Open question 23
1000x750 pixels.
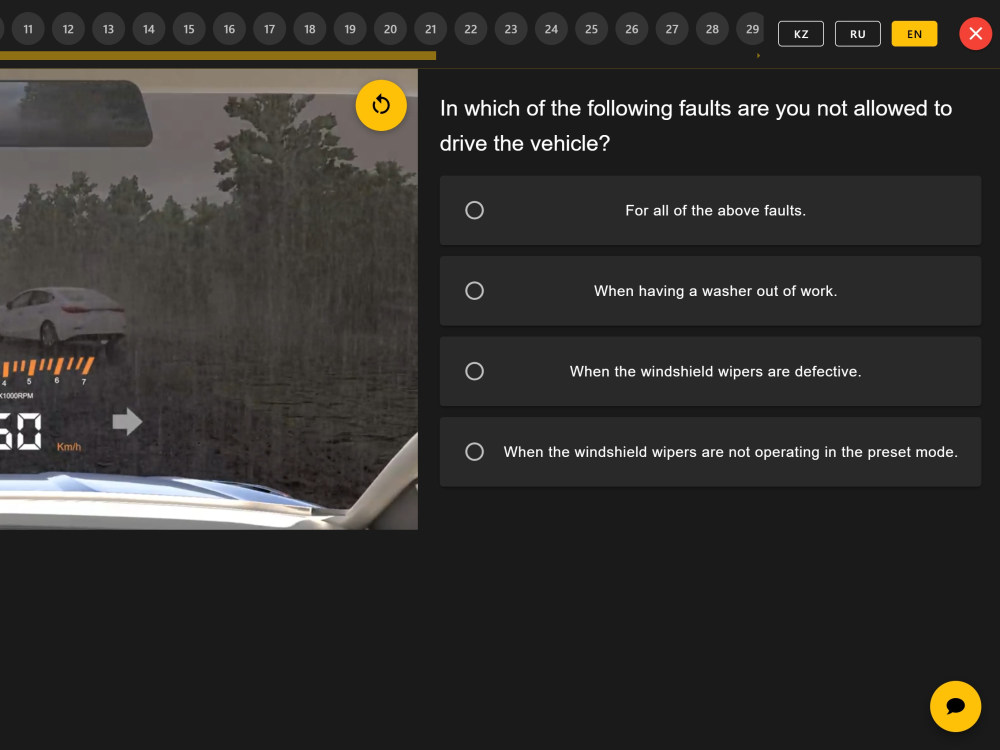(x=511, y=29)
